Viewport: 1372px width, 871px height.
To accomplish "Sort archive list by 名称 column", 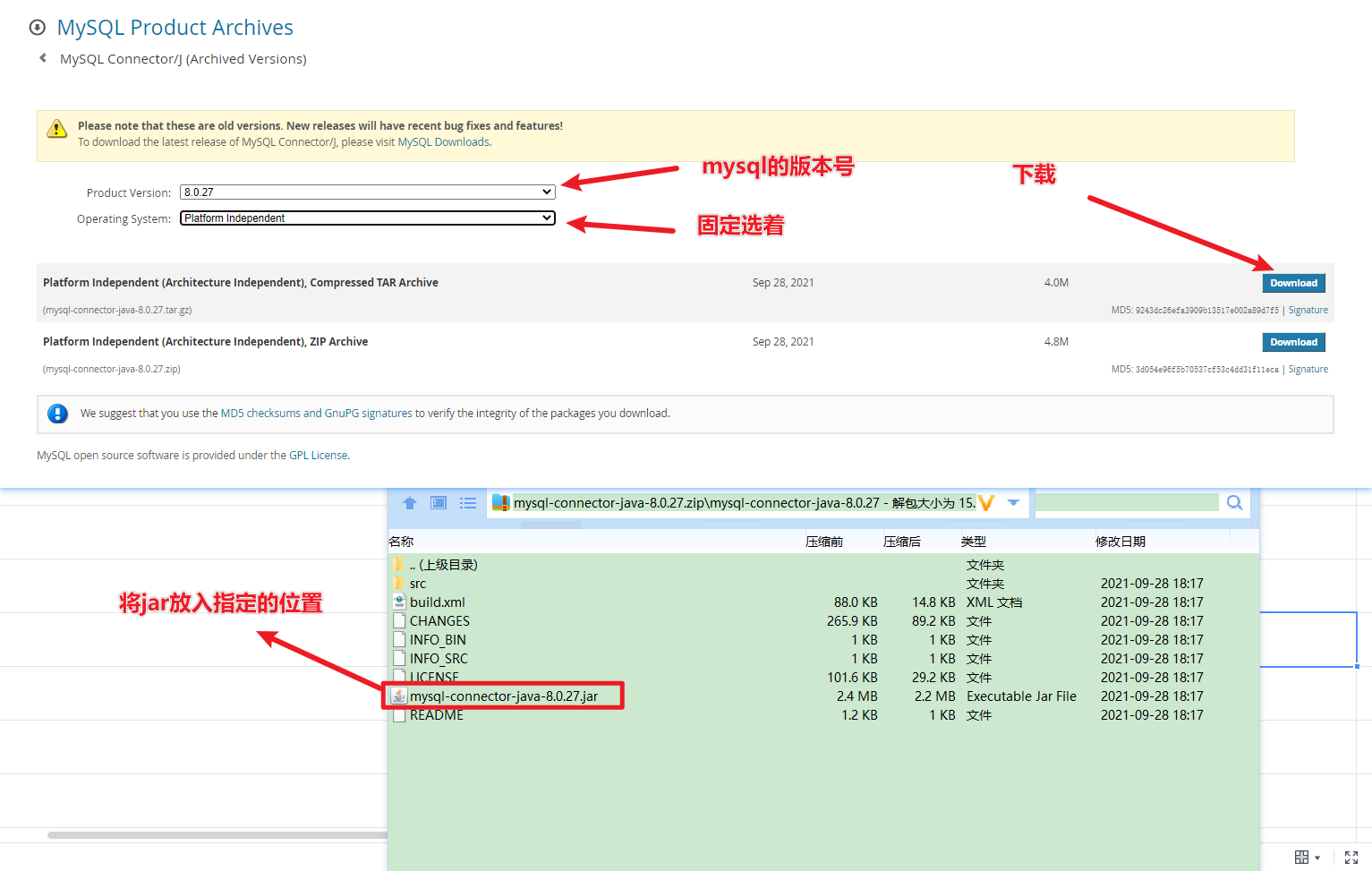I will tap(401, 542).
